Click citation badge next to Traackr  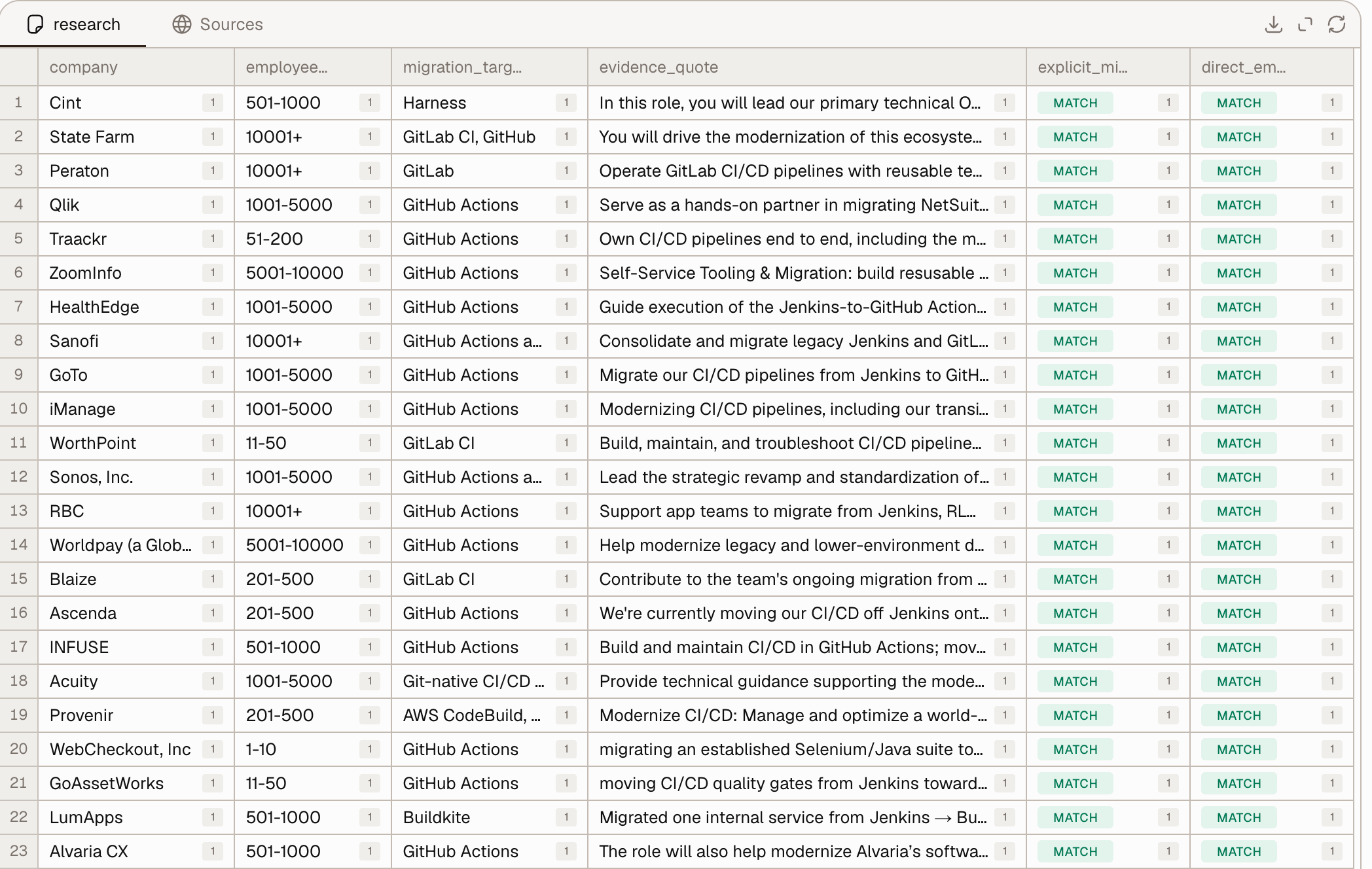(212, 239)
